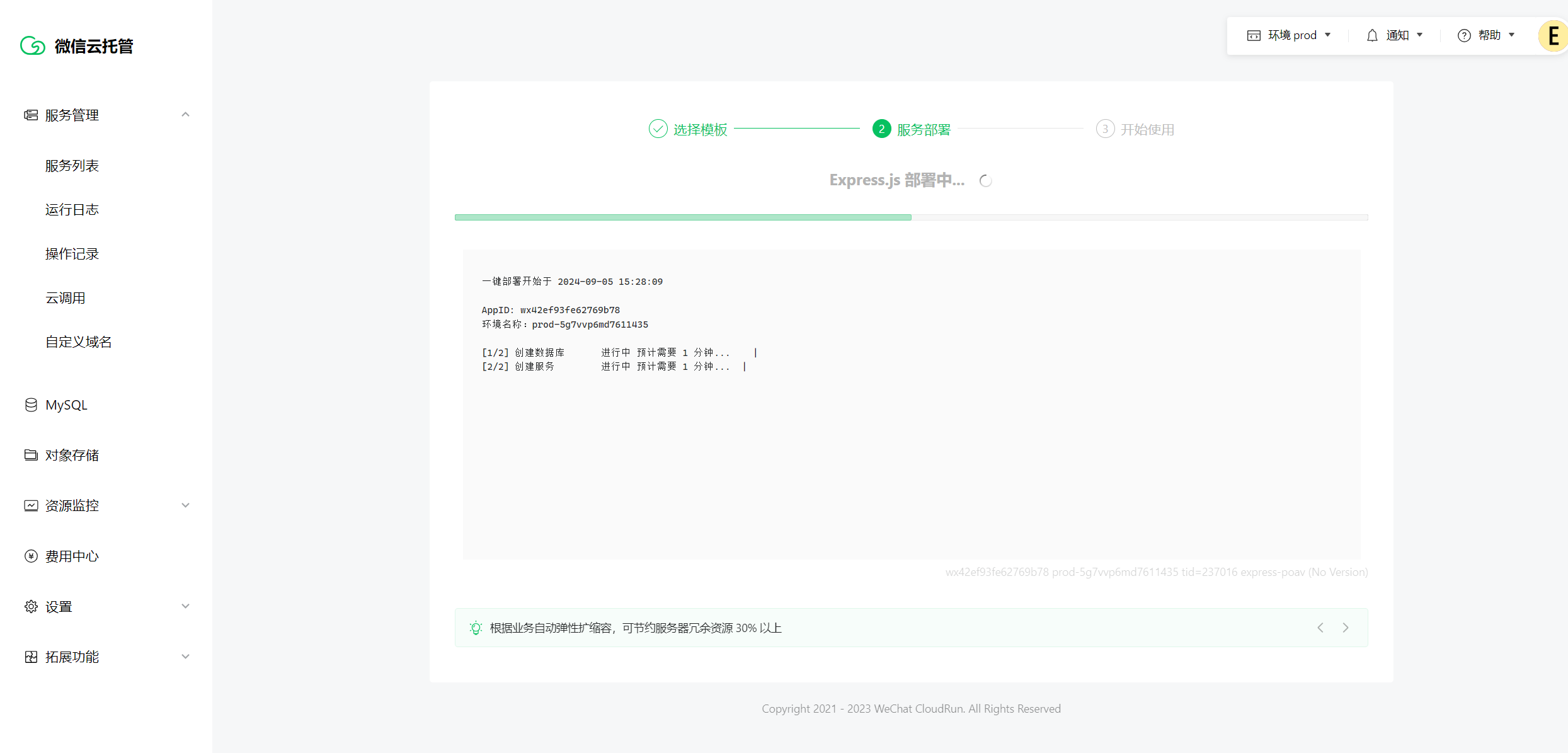
Task: Show next tip with right arrow
Action: (1346, 628)
